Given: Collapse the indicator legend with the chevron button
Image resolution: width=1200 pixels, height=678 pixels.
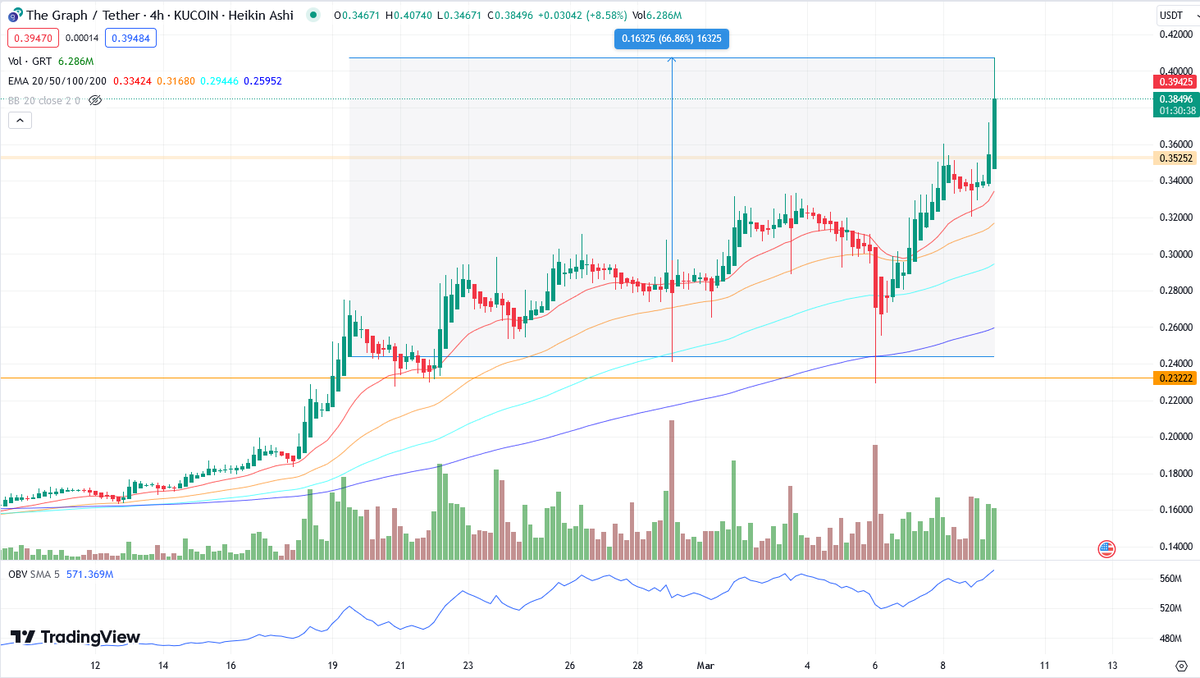Looking at the screenshot, I should [20, 120].
